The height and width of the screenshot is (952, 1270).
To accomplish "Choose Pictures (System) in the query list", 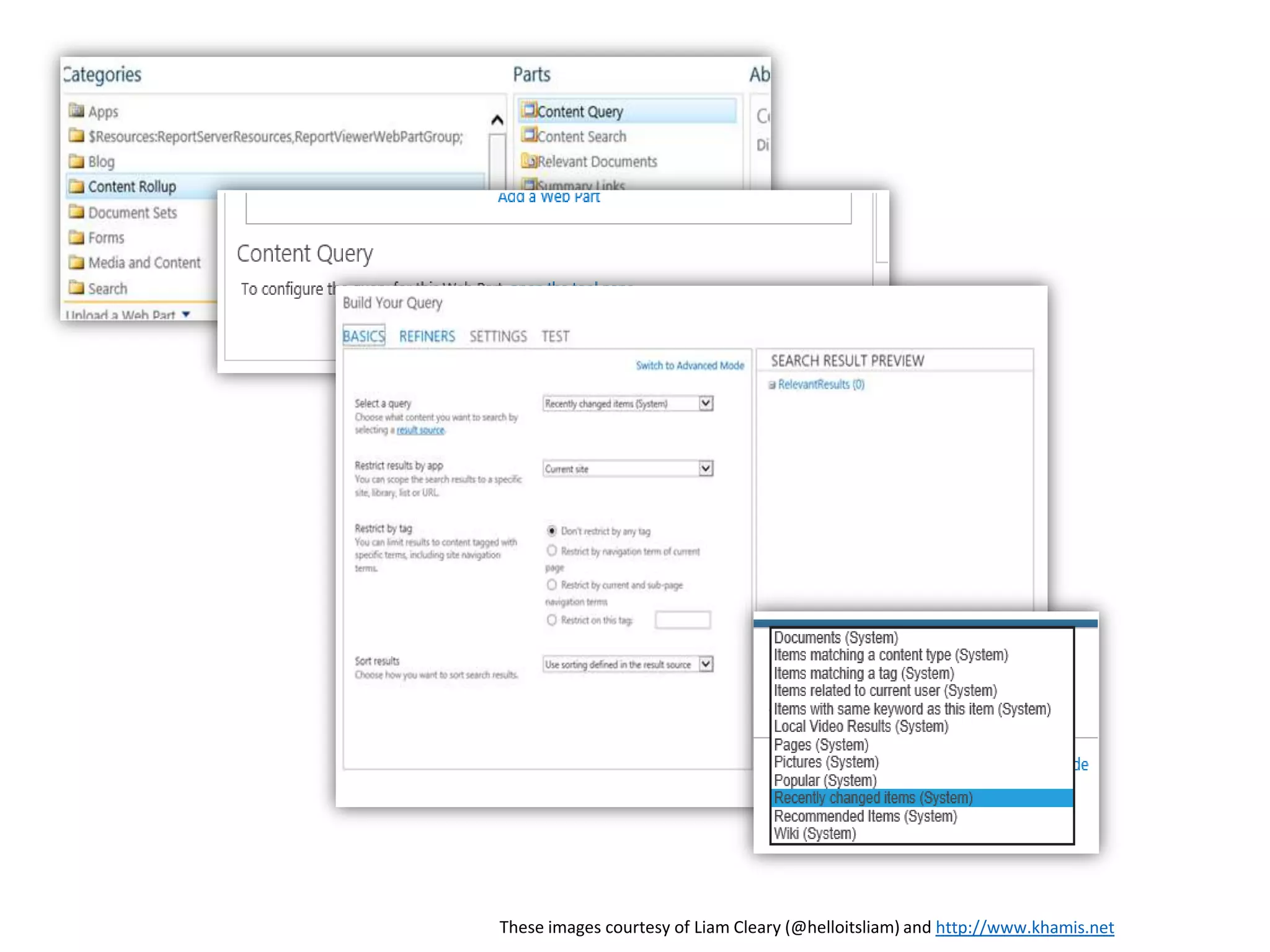I will pos(826,762).
